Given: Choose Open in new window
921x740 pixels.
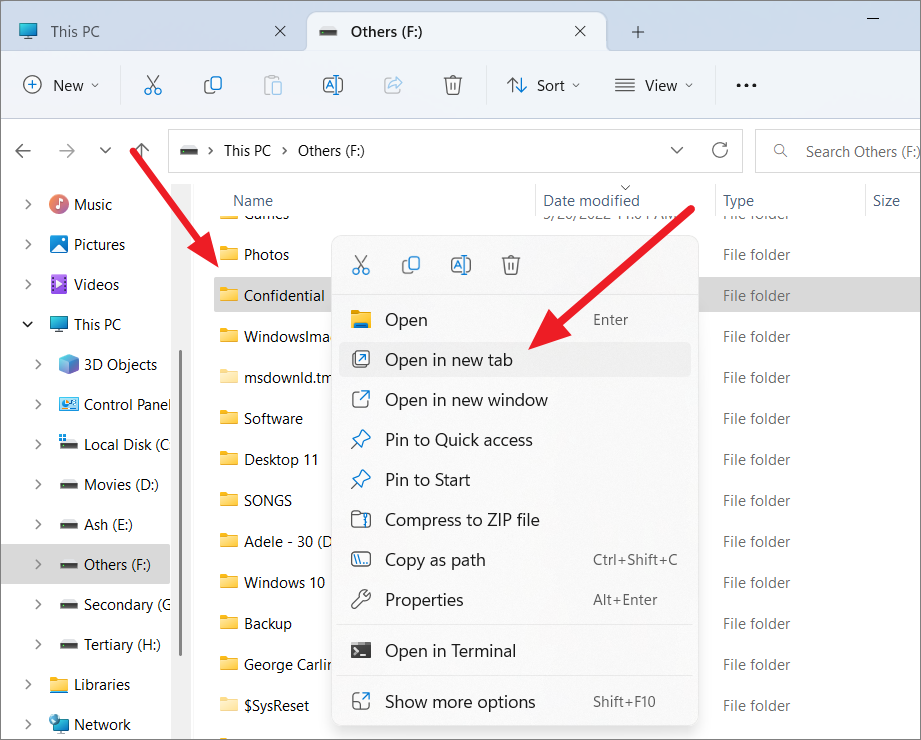Looking at the screenshot, I should pyautogui.click(x=515, y=400).
